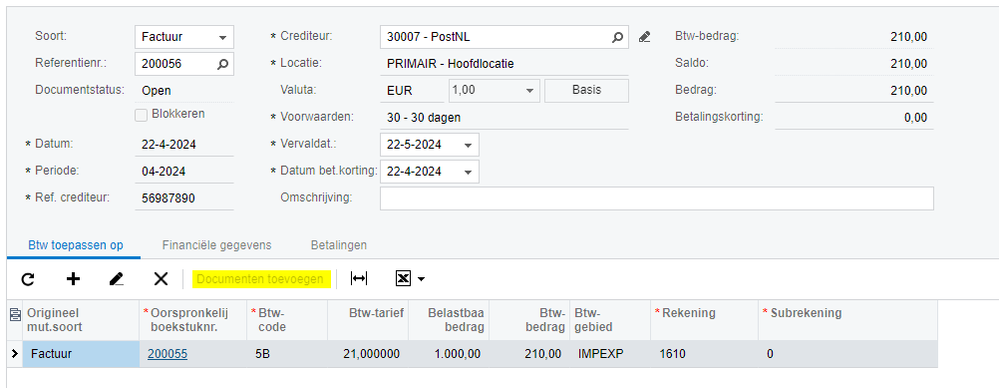
Task: Select the 21,000000 tarief cell
Action: [368, 354]
